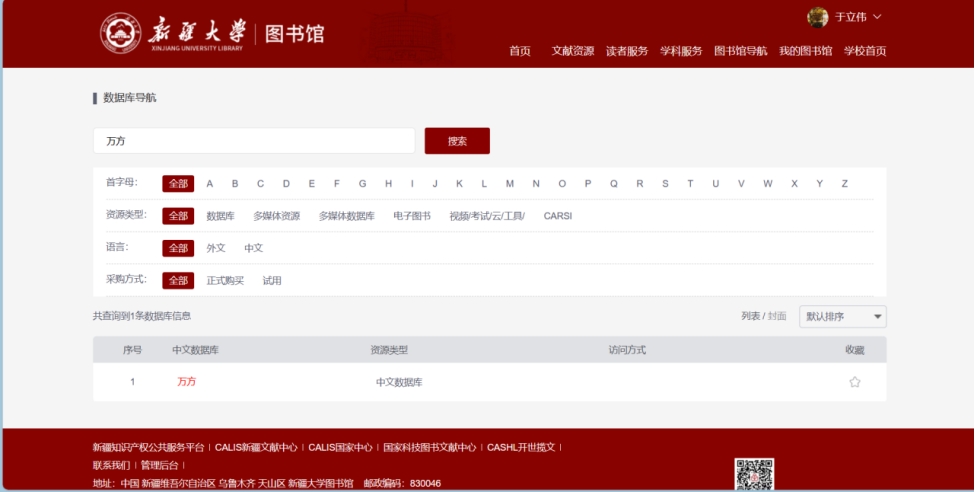Filter by first letter D
The width and height of the screenshot is (975, 492).
pyautogui.click(x=286, y=183)
